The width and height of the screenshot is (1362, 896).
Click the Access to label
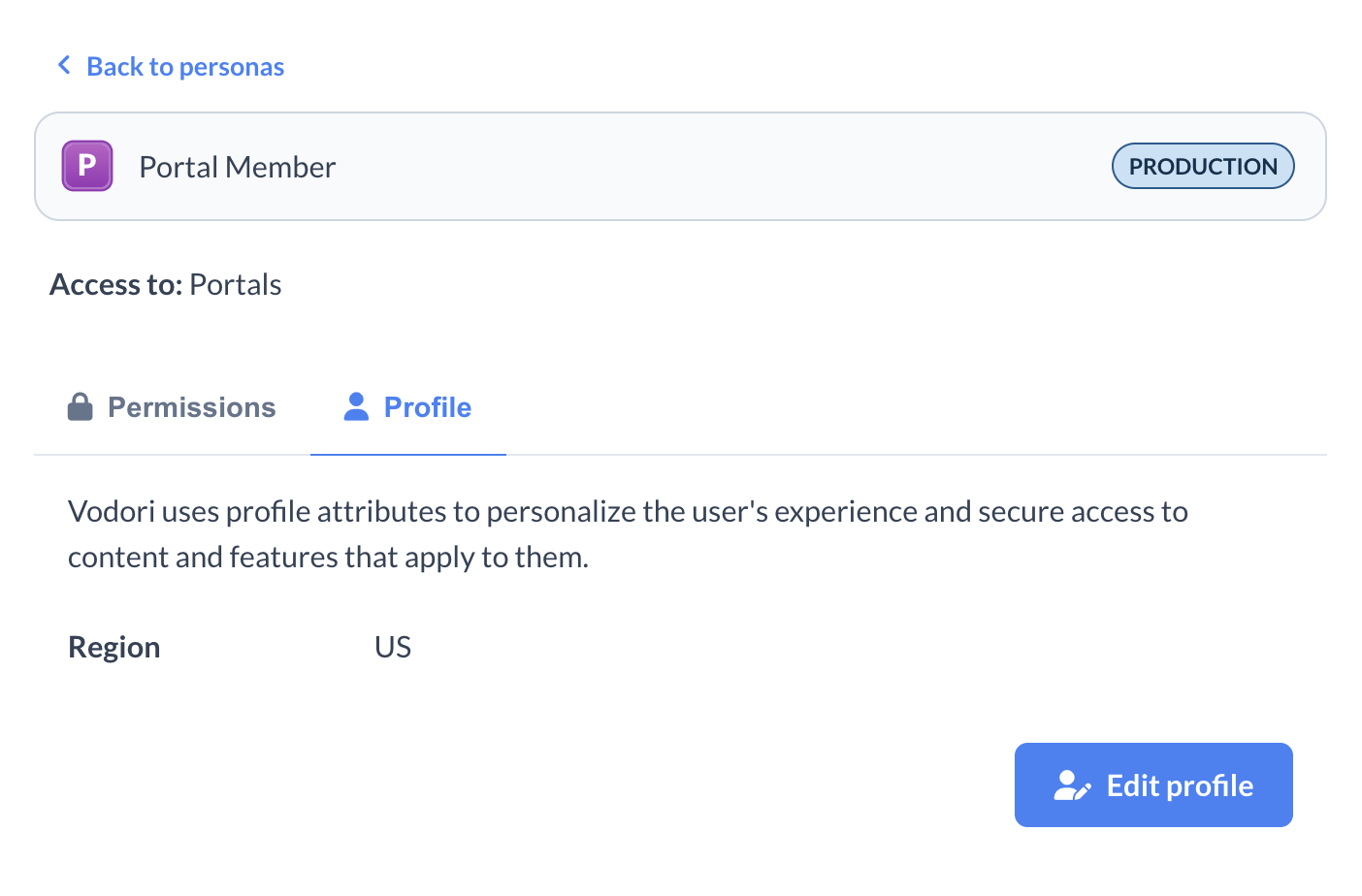pyautogui.click(x=115, y=285)
